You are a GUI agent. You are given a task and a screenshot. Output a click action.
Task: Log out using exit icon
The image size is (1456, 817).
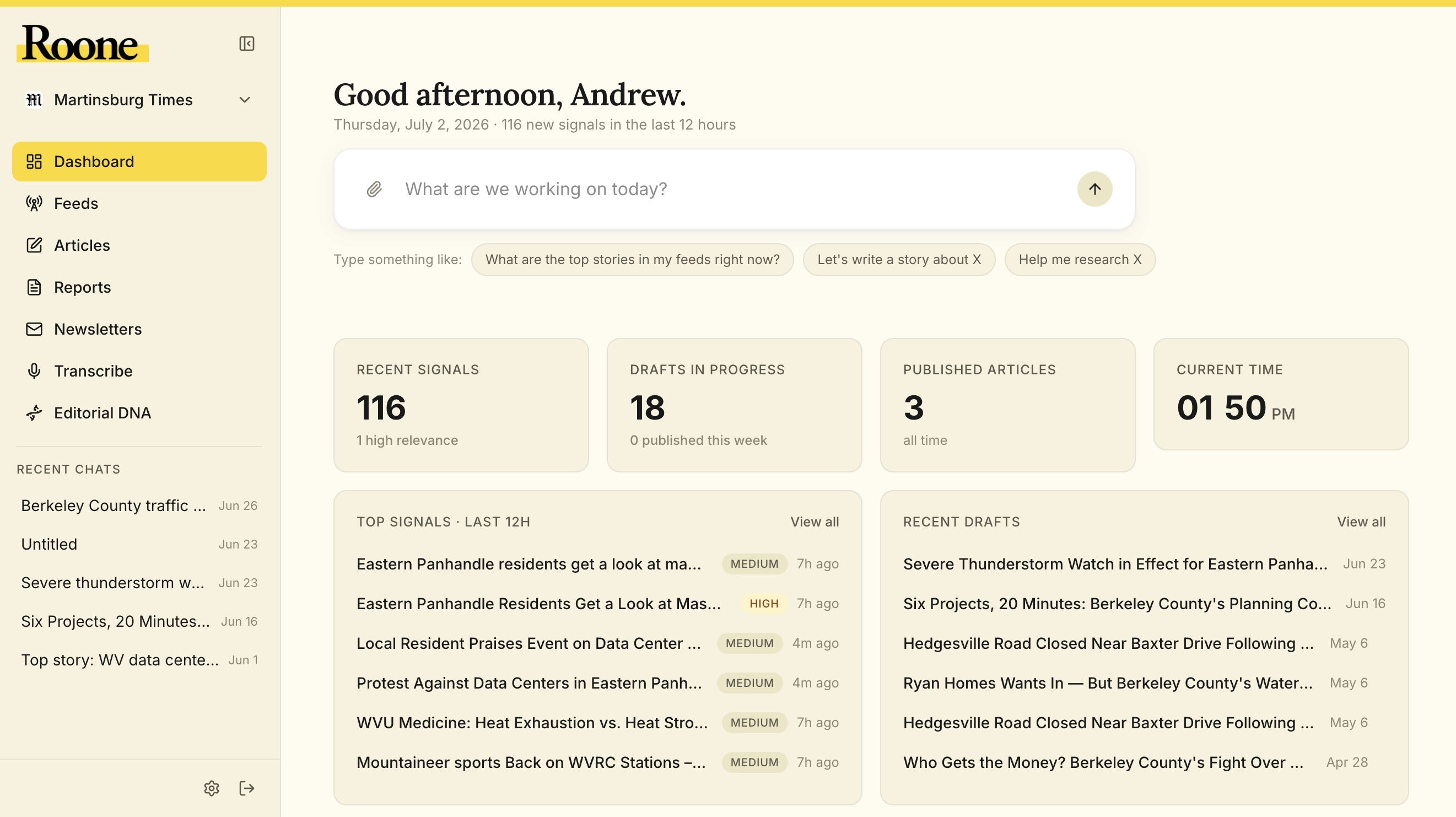click(x=247, y=788)
